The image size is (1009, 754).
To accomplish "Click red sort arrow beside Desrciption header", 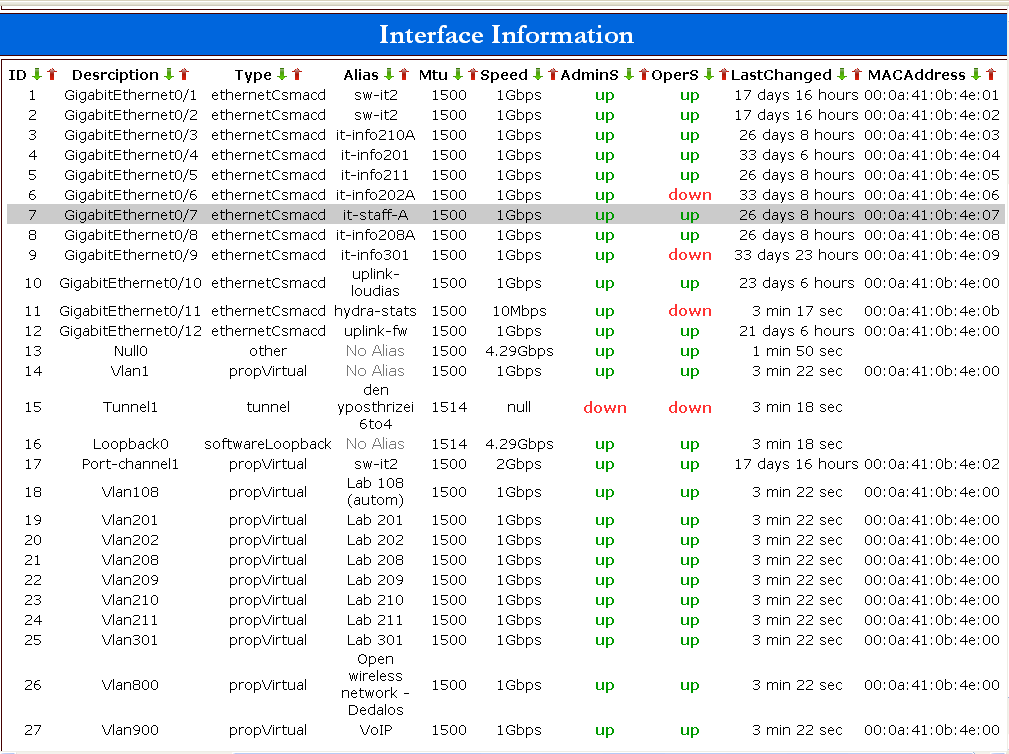I will tap(184, 75).
